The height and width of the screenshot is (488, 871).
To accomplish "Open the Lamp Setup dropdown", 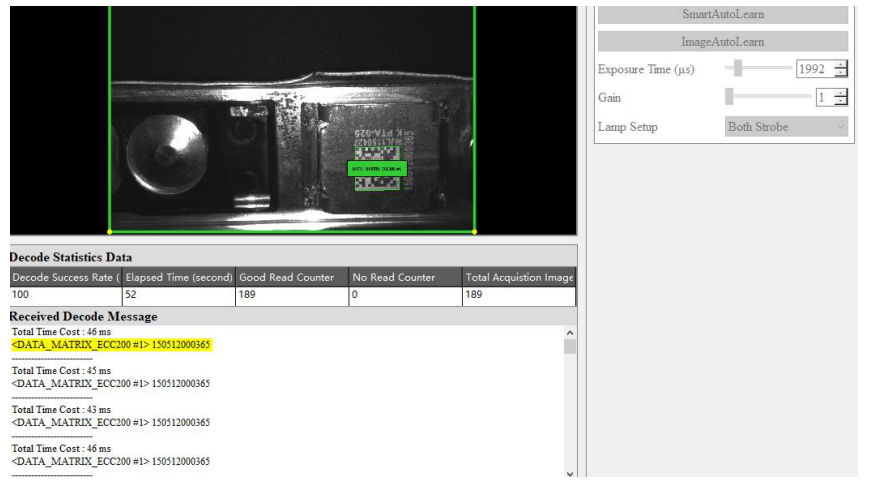I will click(786, 127).
